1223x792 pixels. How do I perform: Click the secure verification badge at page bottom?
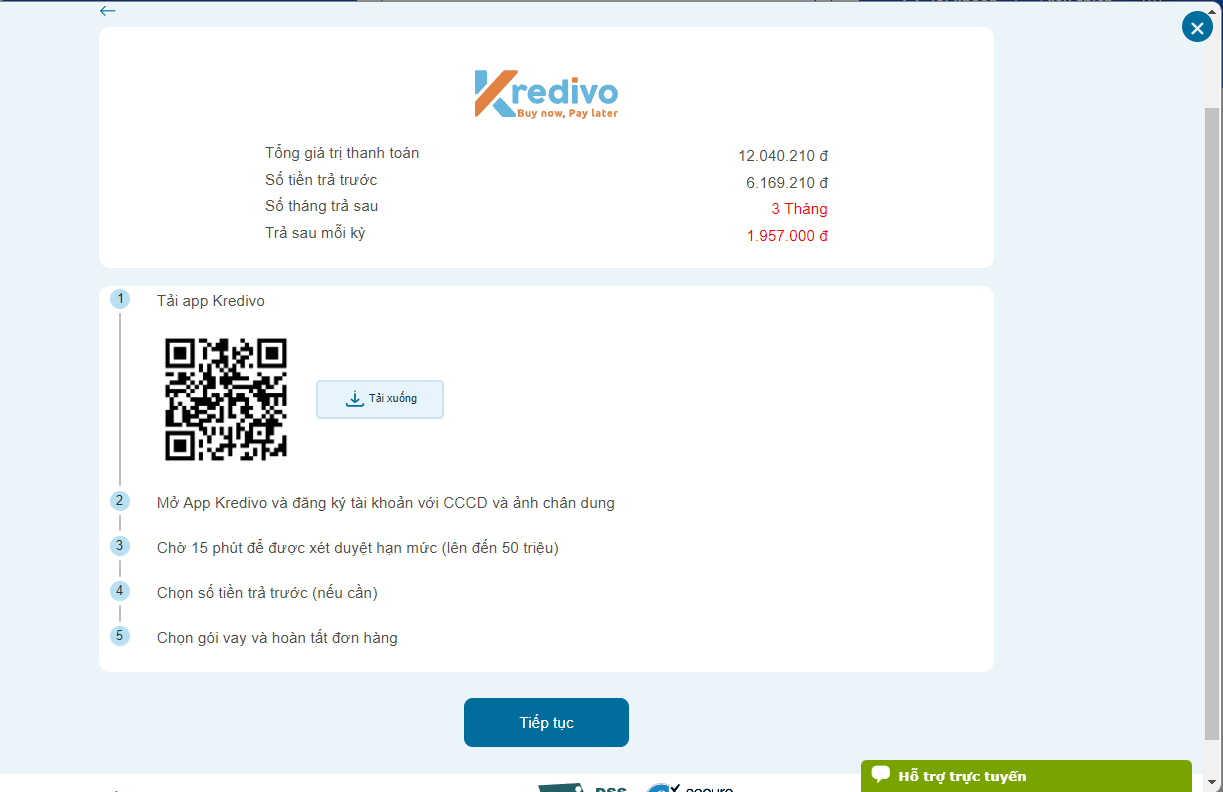point(692,787)
